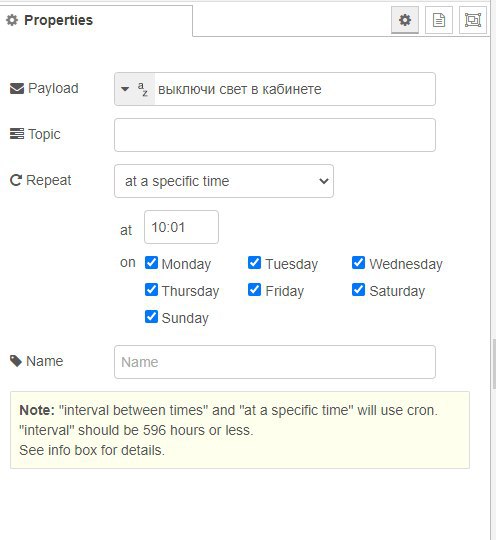Click the string type a-z icon in Payload

point(143,89)
